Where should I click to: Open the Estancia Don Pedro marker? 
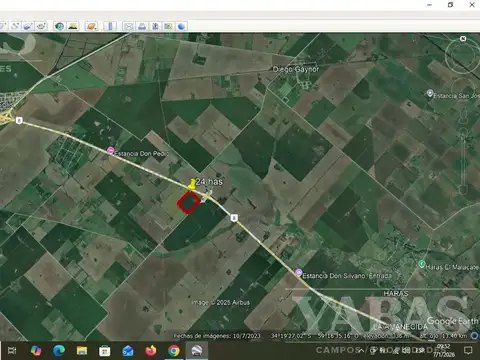(x=111, y=151)
